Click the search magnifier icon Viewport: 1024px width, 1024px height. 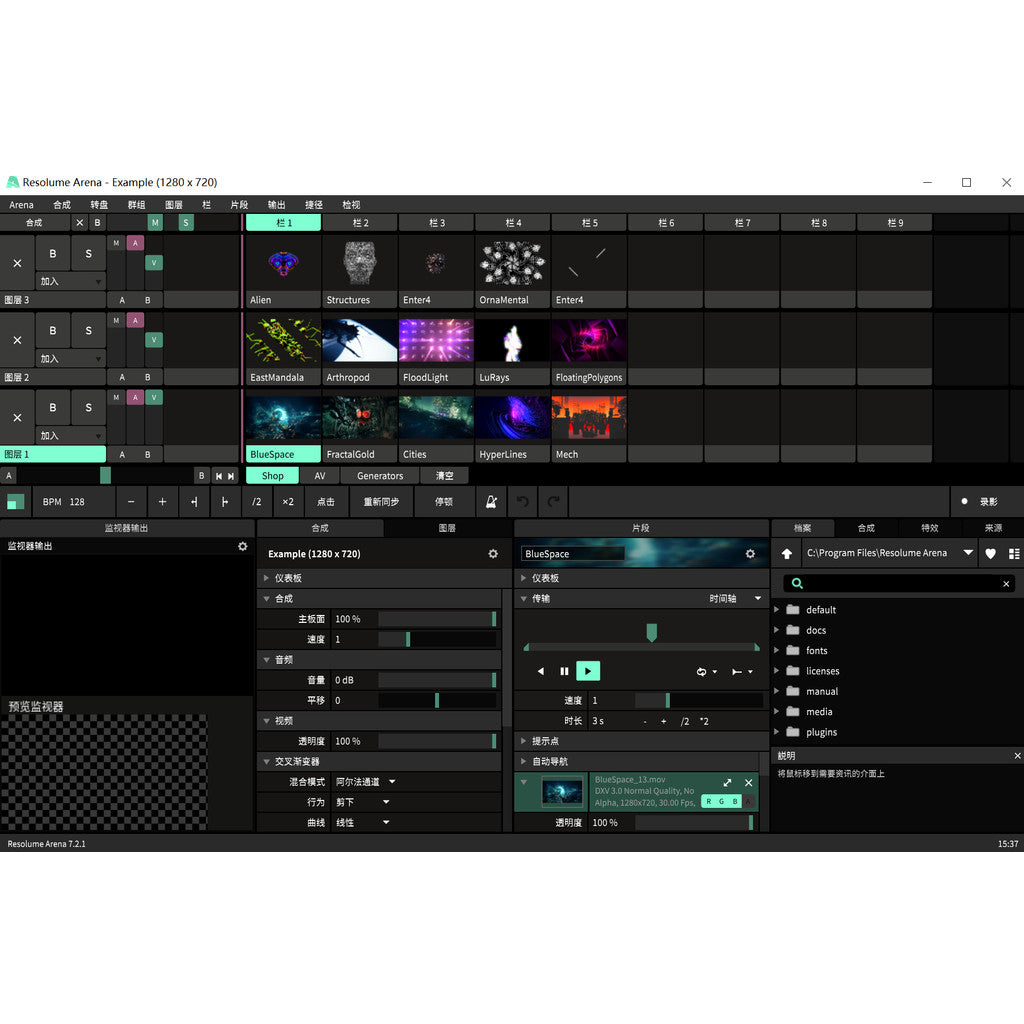tap(797, 583)
